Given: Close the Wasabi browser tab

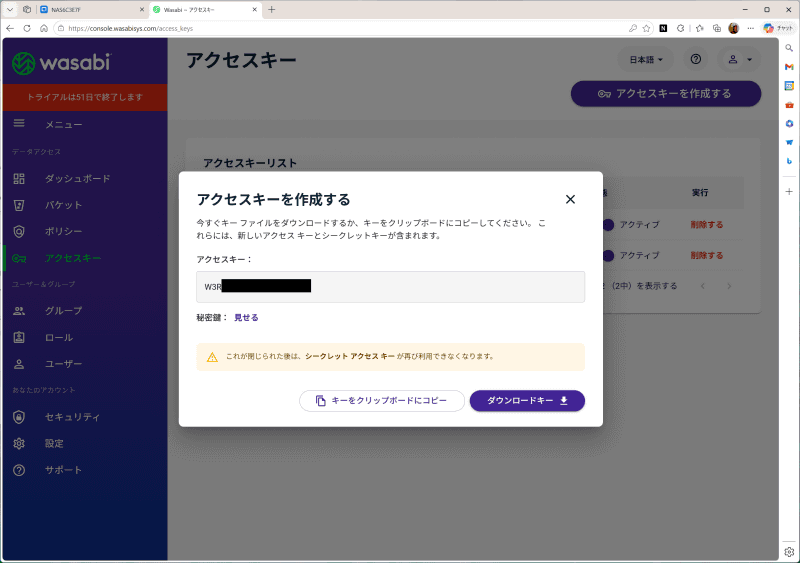Looking at the screenshot, I should coord(255,10).
